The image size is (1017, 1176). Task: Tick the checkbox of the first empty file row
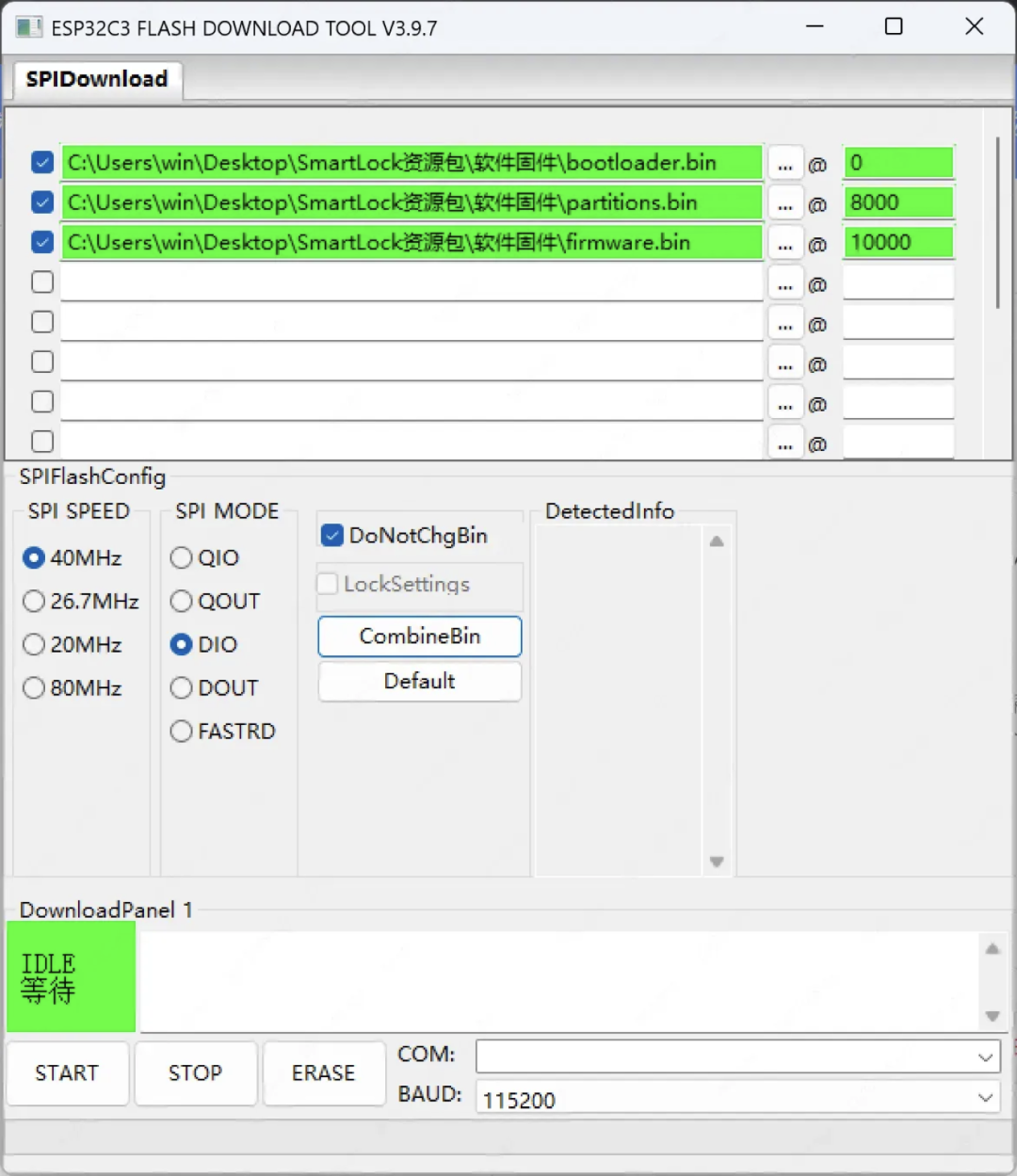pos(42,282)
